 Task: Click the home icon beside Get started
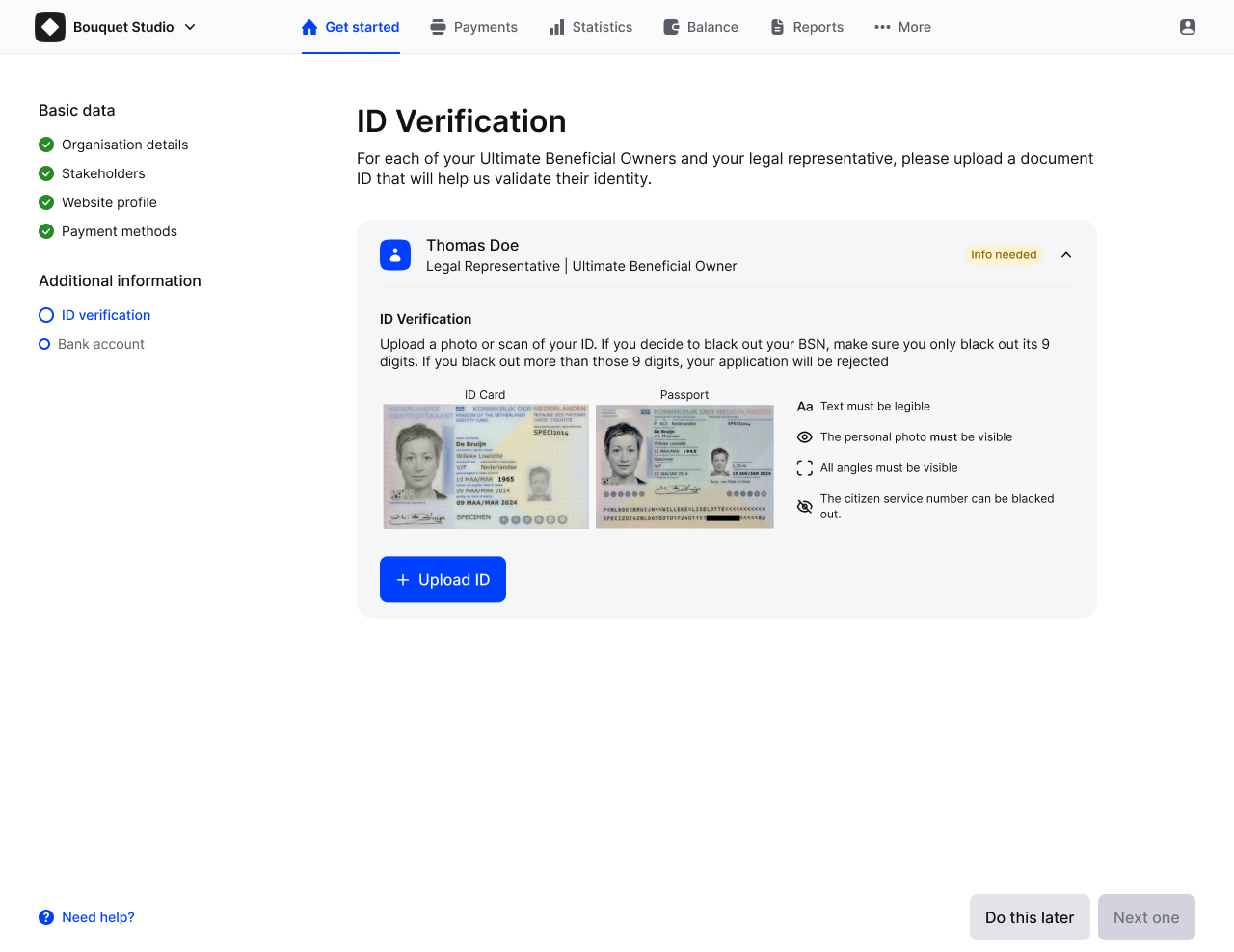click(x=309, y=27)
